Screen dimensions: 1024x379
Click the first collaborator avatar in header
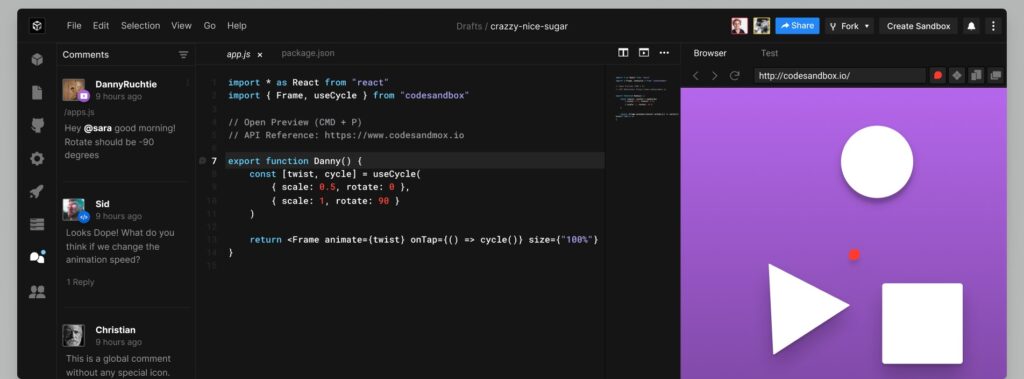point(739,26)
